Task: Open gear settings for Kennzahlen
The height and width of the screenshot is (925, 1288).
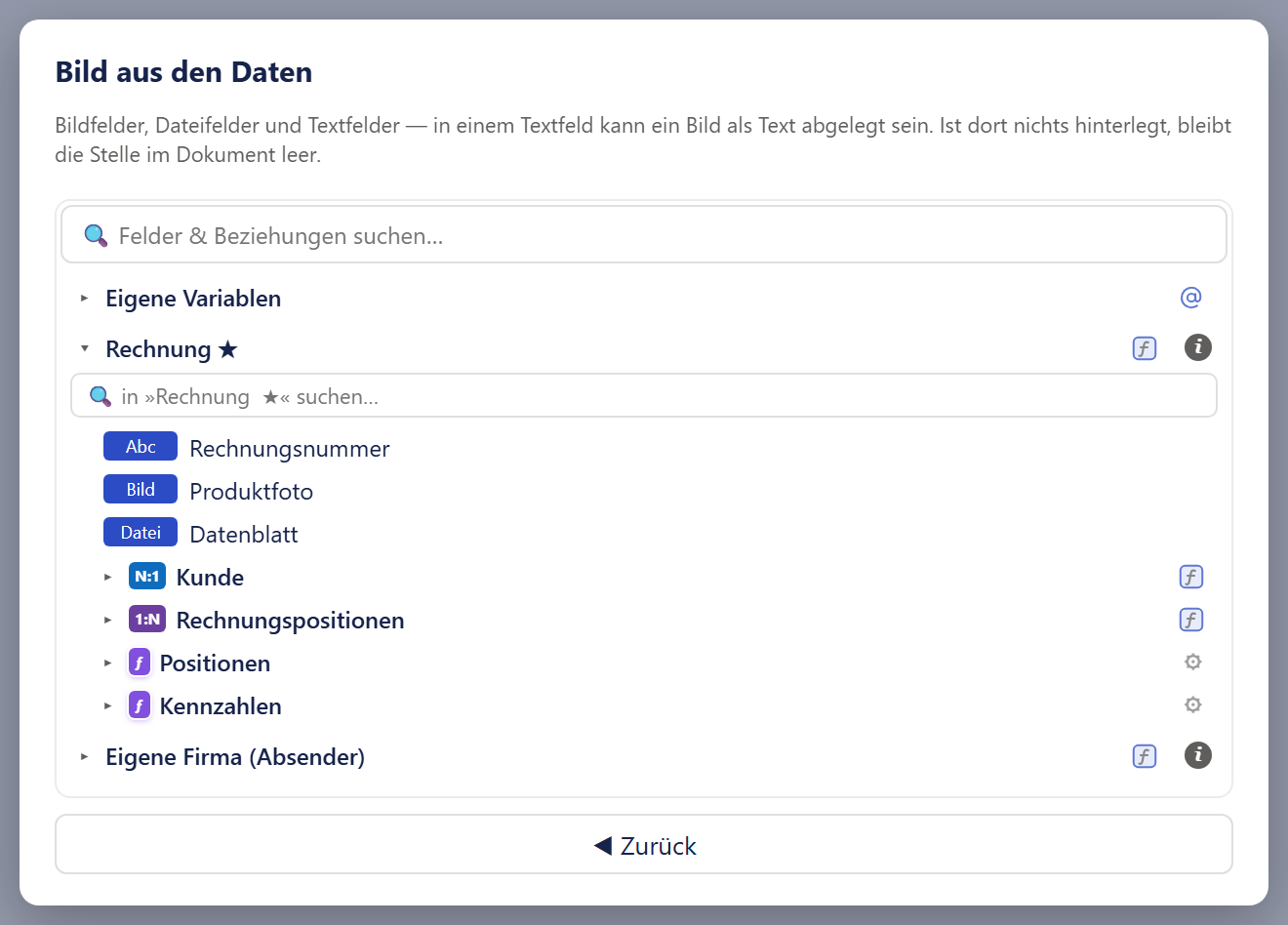Action: point(1192,705)
